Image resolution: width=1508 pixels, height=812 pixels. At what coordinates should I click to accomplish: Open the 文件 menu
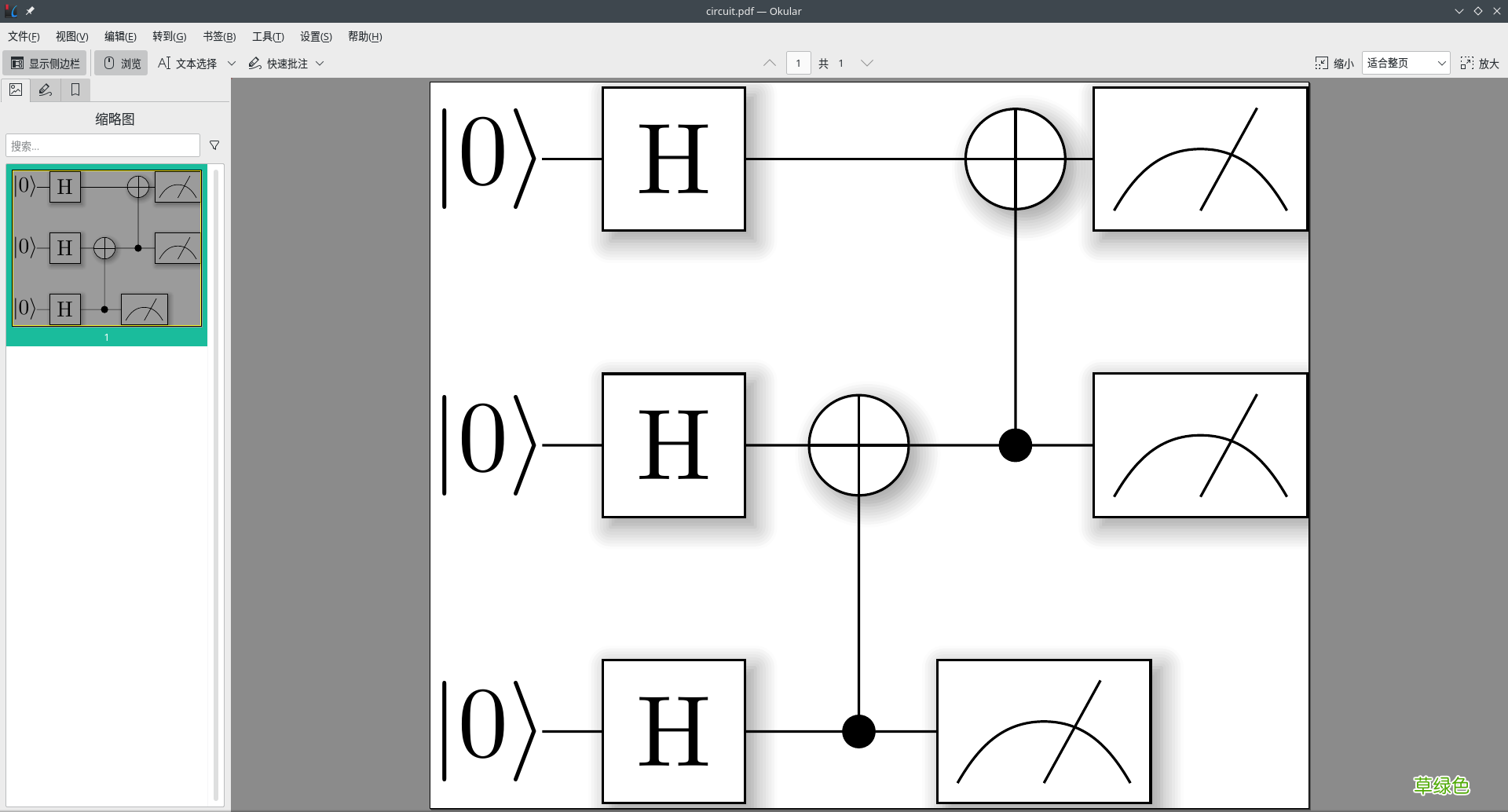coord(24,37)
